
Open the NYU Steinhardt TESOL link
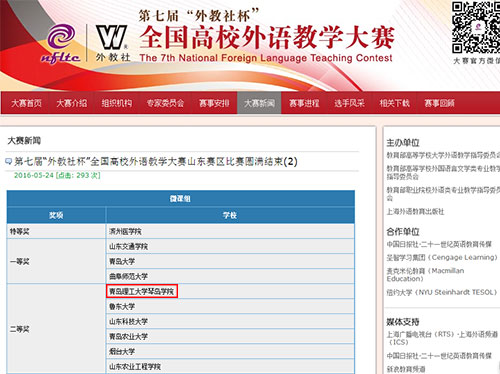click(442, 292)
